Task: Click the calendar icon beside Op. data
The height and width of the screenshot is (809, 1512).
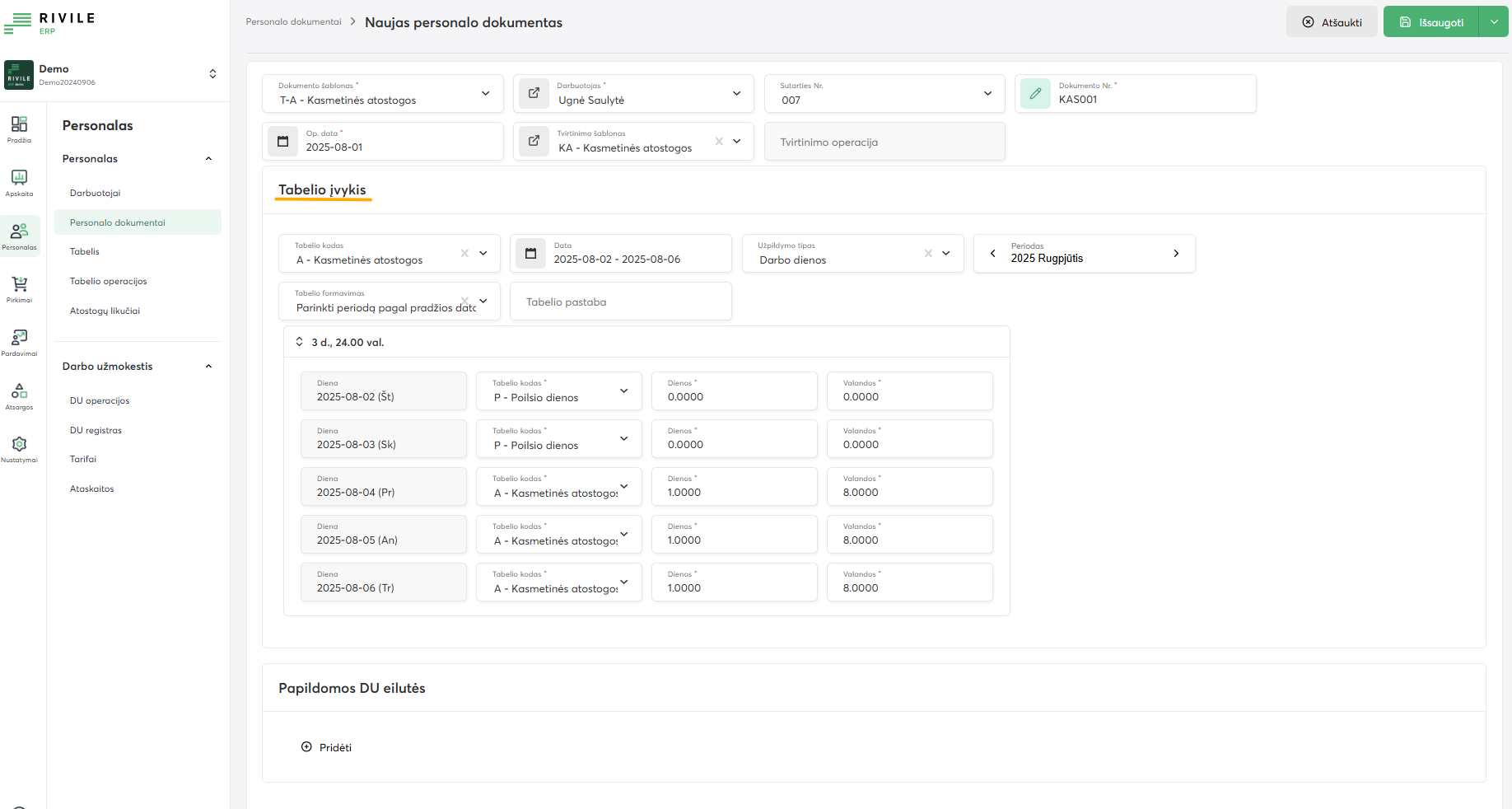Action: [282, 142]
